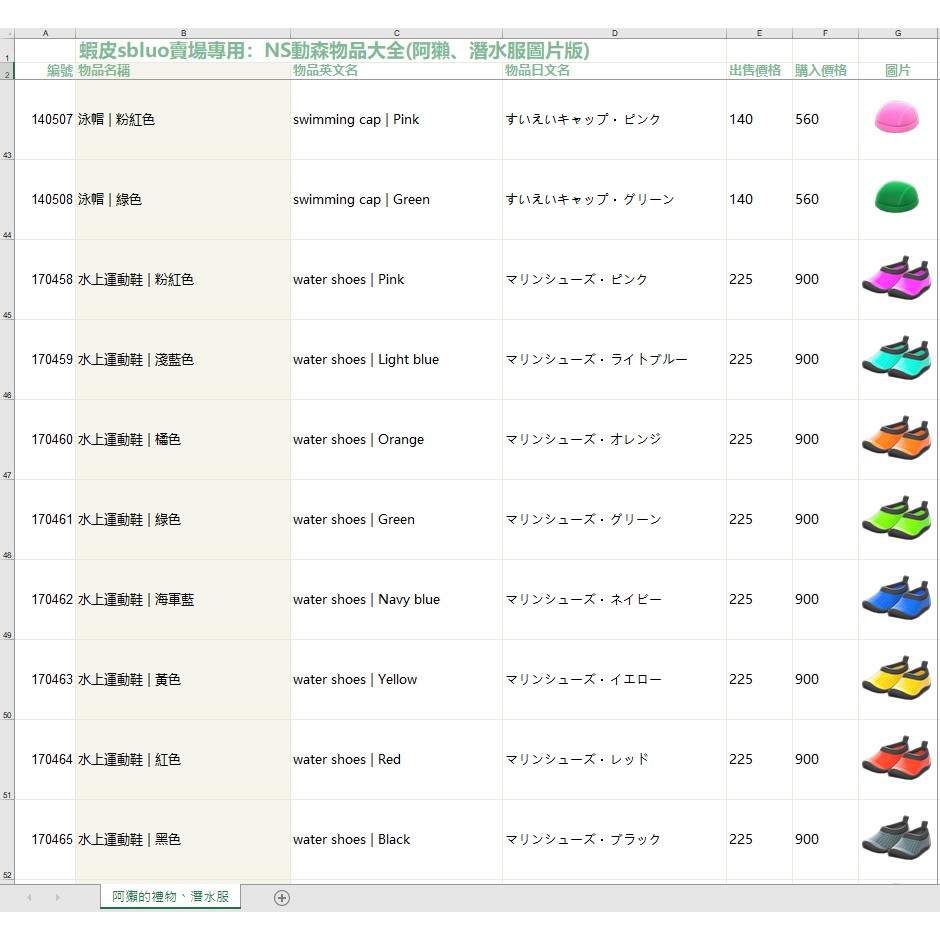Select the pink water shoes image
This screenshot has height=940, width=940.
point(896,278)
